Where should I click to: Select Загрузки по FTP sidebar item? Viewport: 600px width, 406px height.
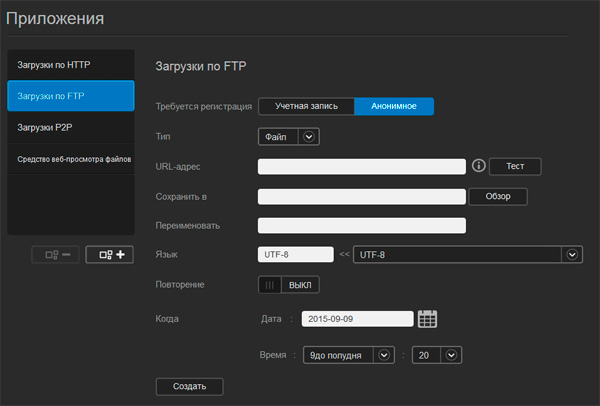70,97
